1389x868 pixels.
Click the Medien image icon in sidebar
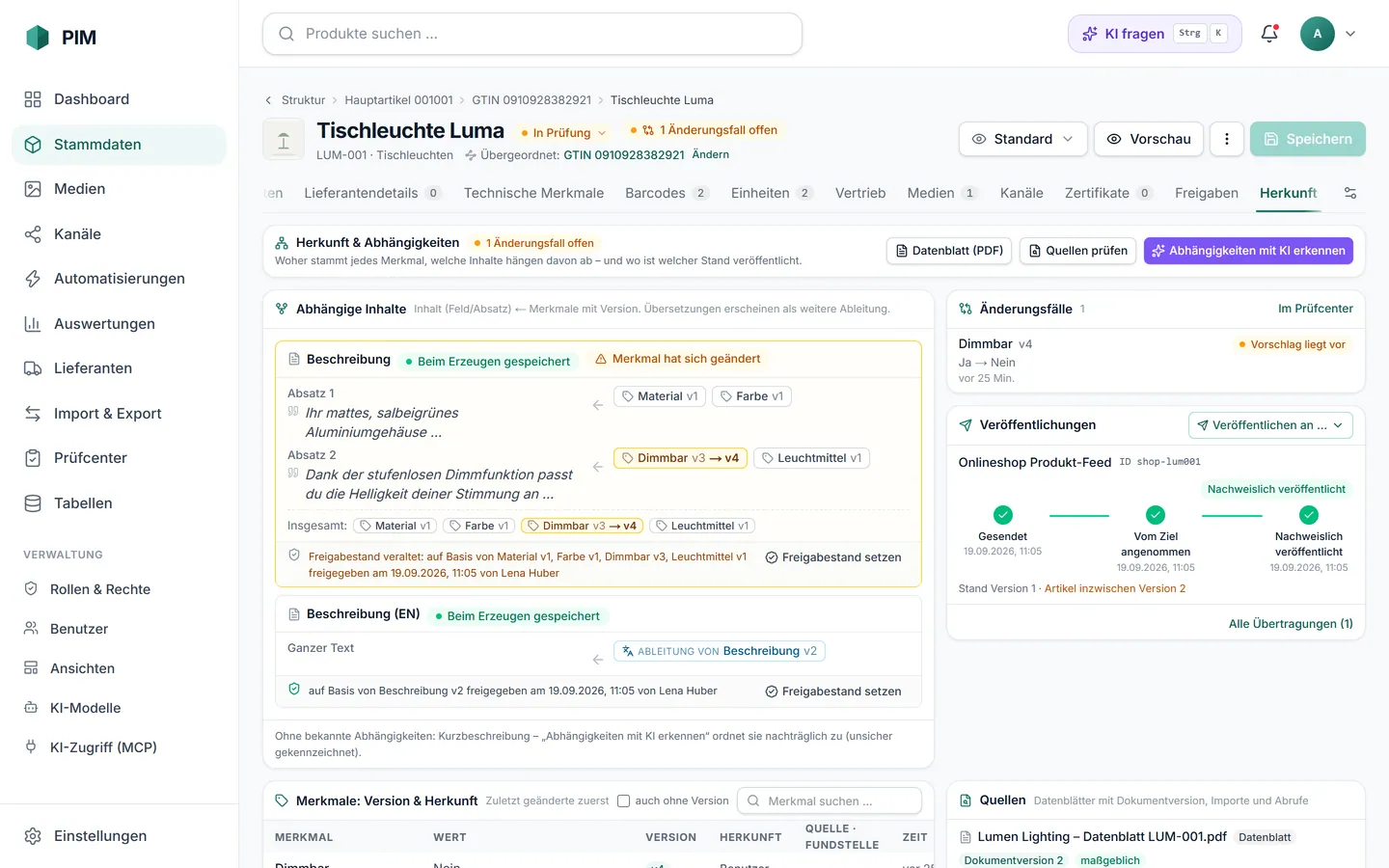pos(33,189)
